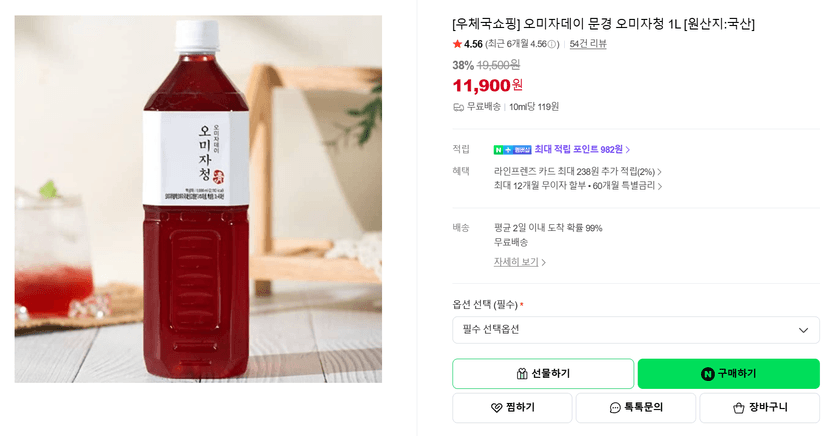The width and height of the screenshot is (828, 436).
Task: Open the 54건 리뷰 link
Action: pos(588,44)
